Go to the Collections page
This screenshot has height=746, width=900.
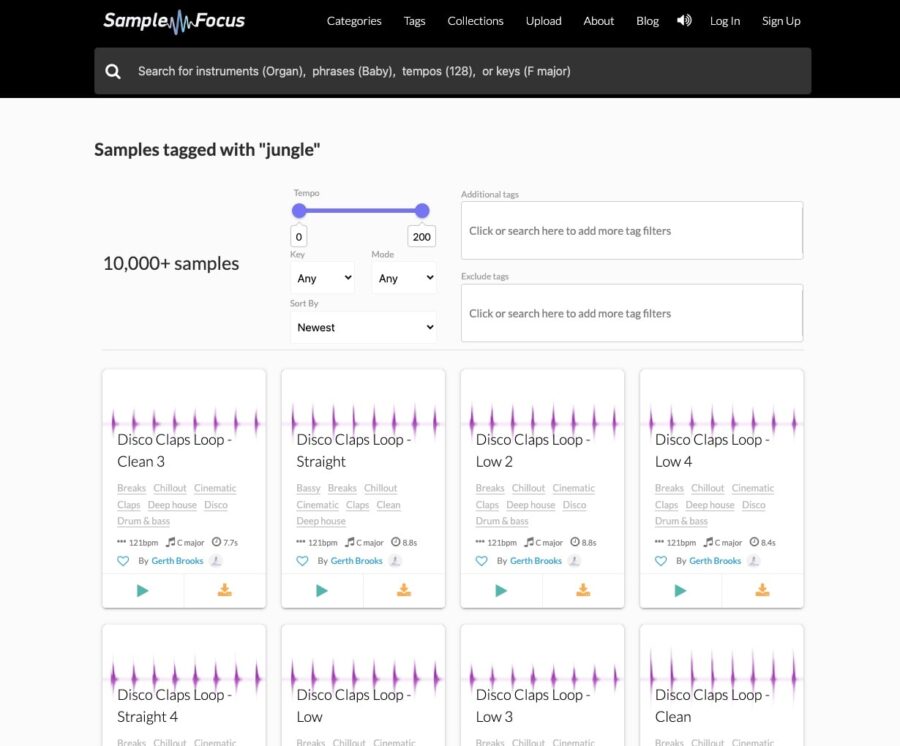click(475, 21)
